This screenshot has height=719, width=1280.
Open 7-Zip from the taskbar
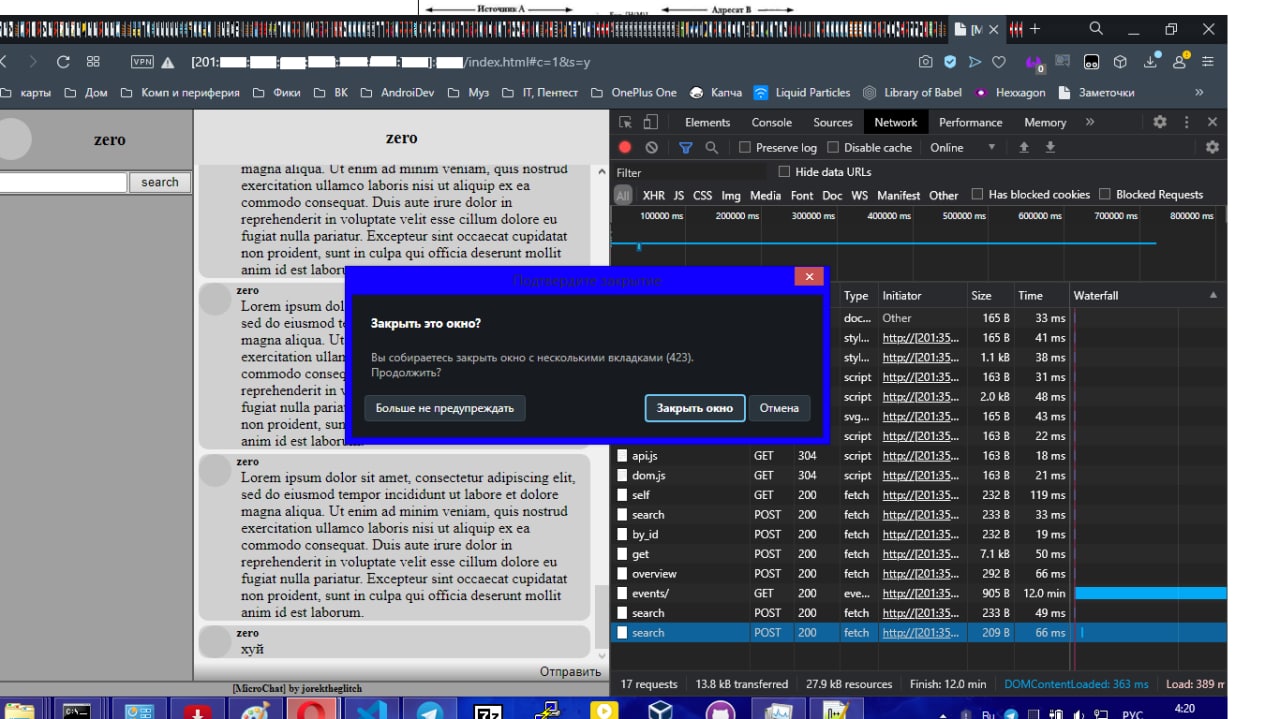pos(488,711)
